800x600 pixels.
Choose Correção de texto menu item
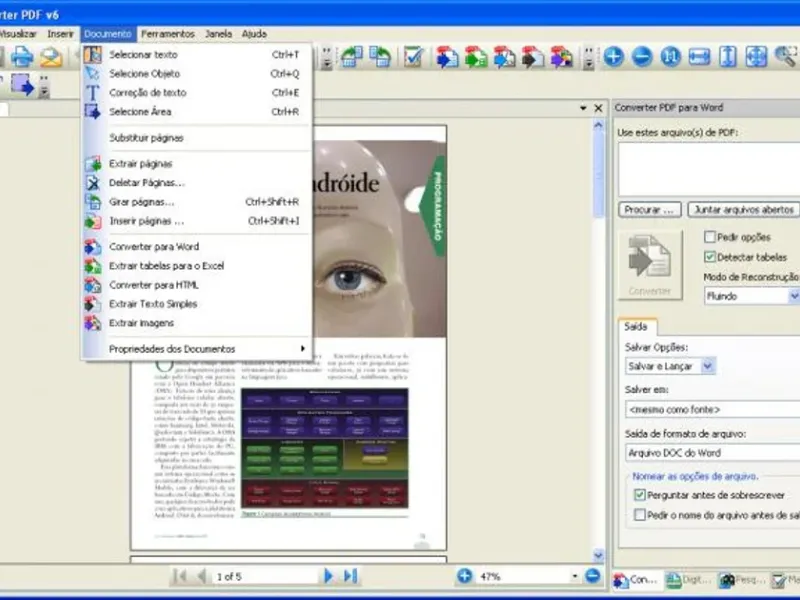(198, 92)
